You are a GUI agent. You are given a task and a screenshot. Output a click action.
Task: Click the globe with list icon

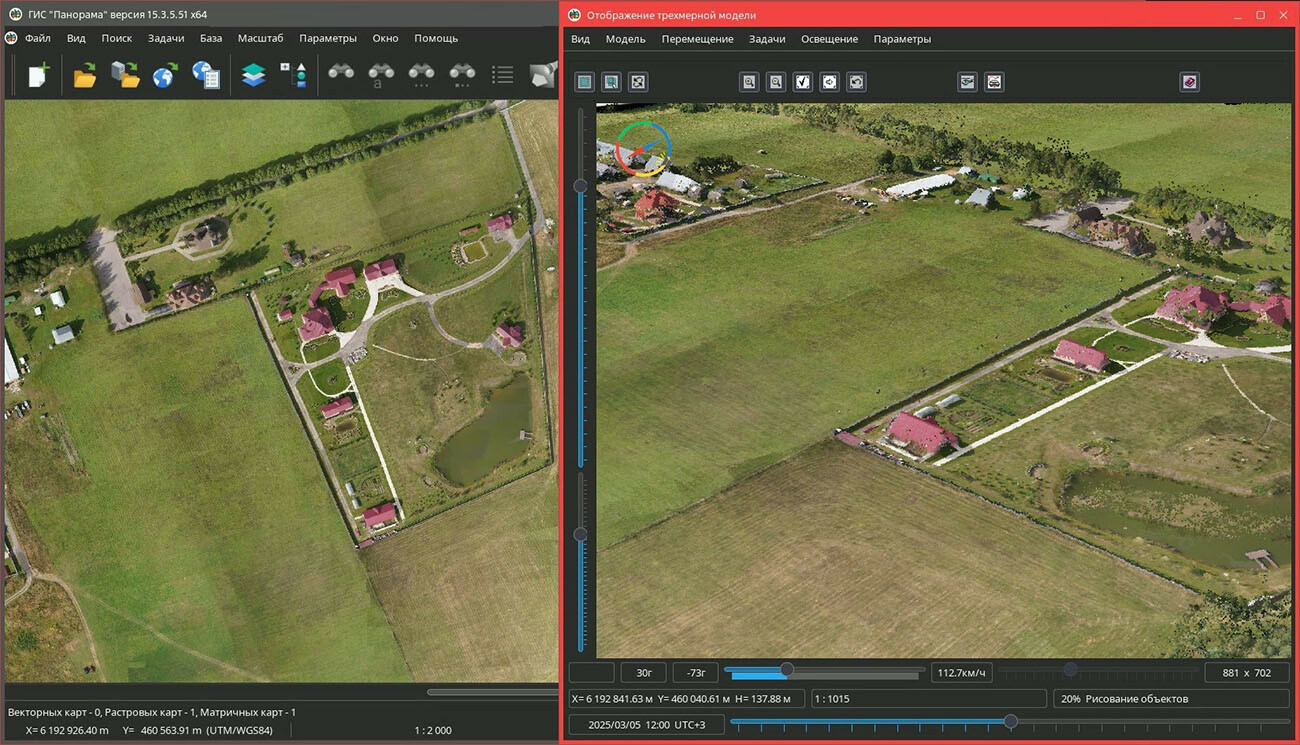[206, 75]
